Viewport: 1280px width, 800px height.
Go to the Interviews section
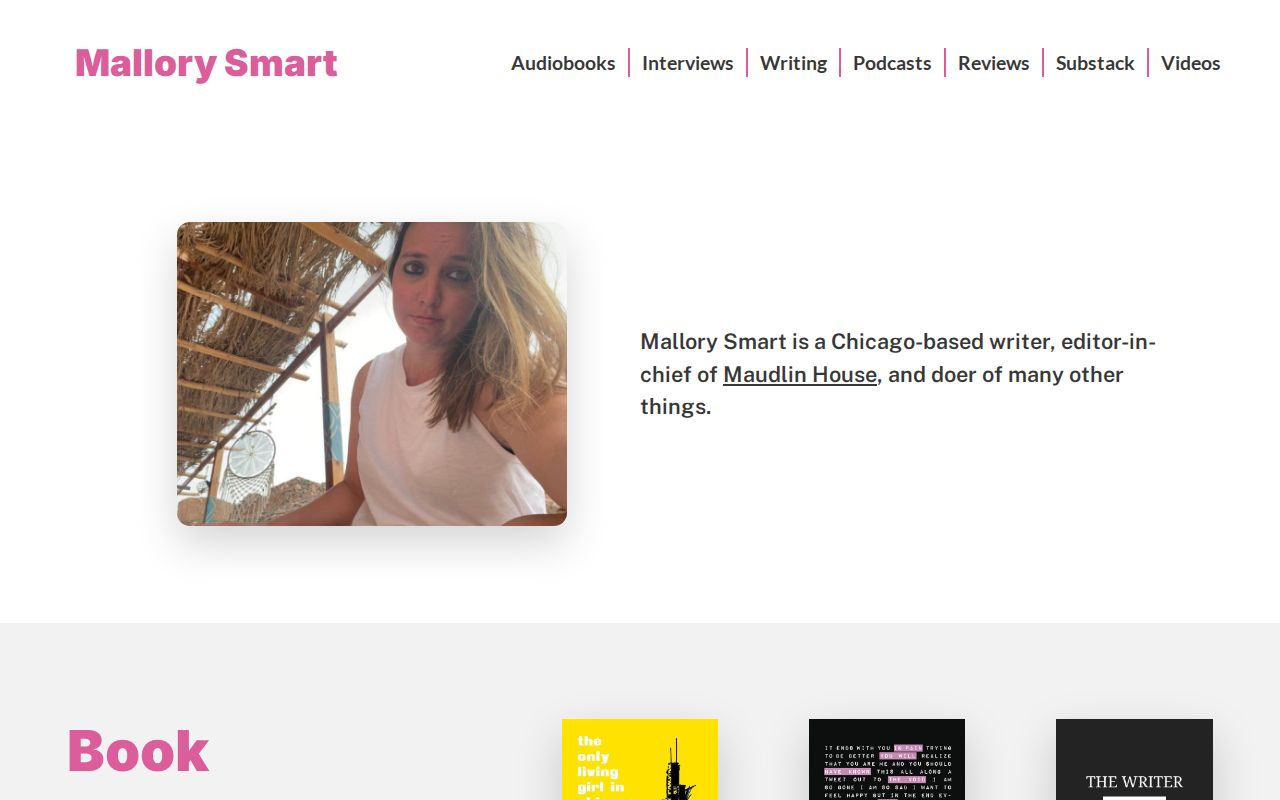click(687, 63)
